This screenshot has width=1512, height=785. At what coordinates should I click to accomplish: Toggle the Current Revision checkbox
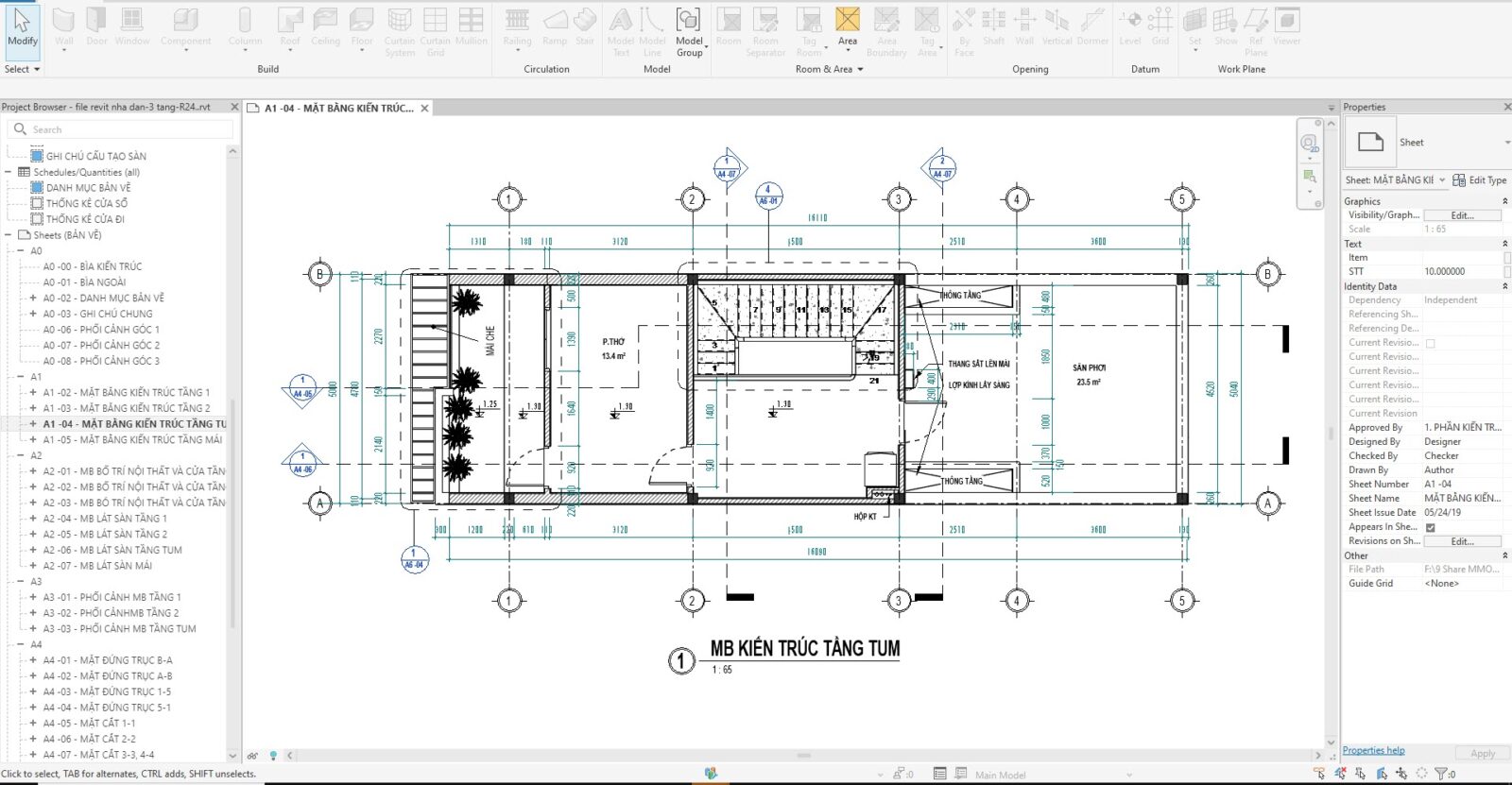tap(1430, 343)
